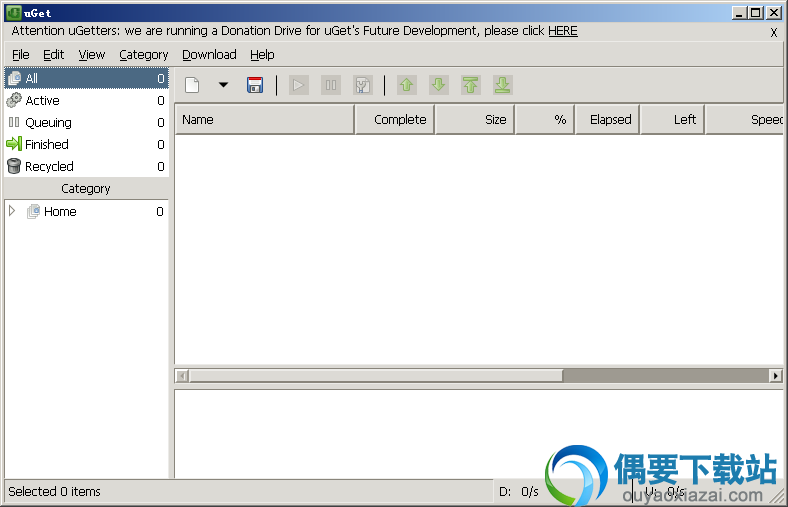Viewport: 788px width, 507px height.
Task: Click the new download page icon
Action: [x=192, y=85]
